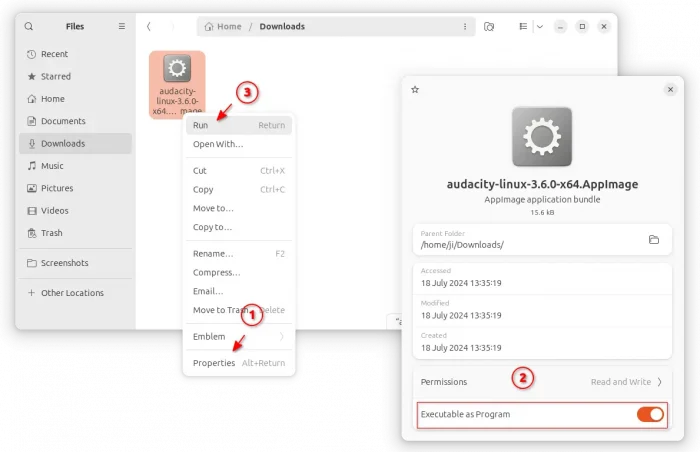This screenshot has width=700, height=452.
Task: Click the Starred star icon in the sidebar
Action: [x=31, y=76]
